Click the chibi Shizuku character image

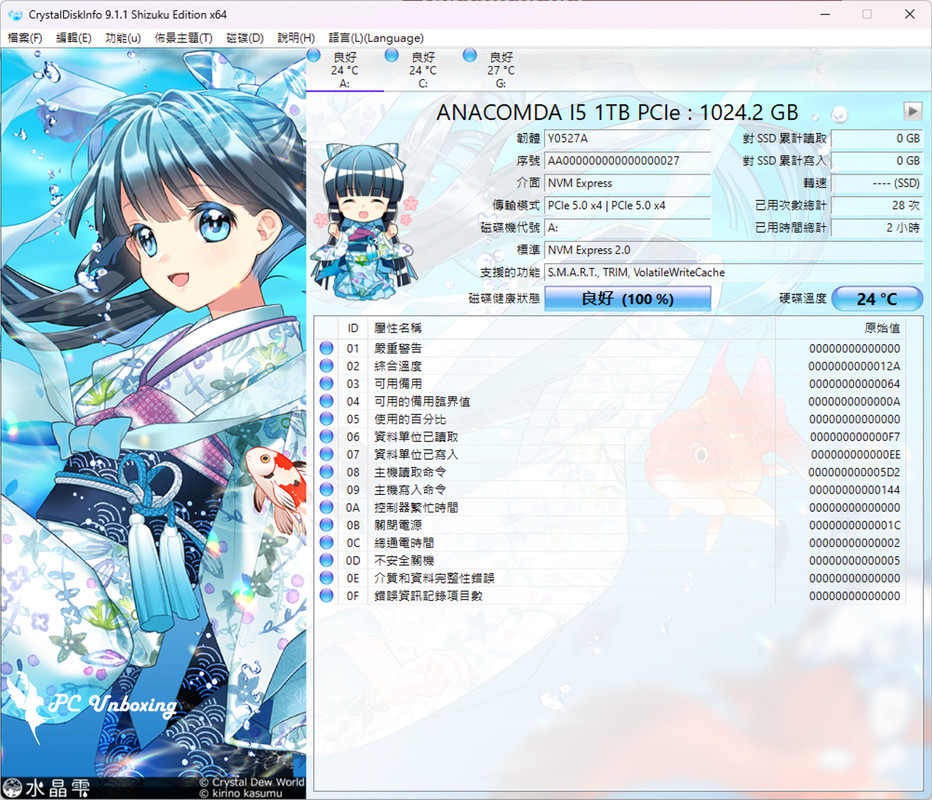[x=364, y=223]
